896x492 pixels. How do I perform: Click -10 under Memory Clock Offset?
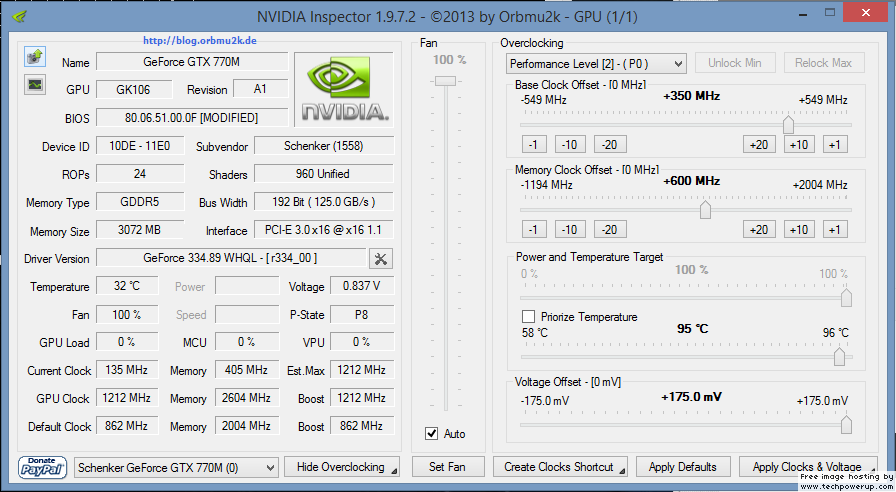coord(570,230)
